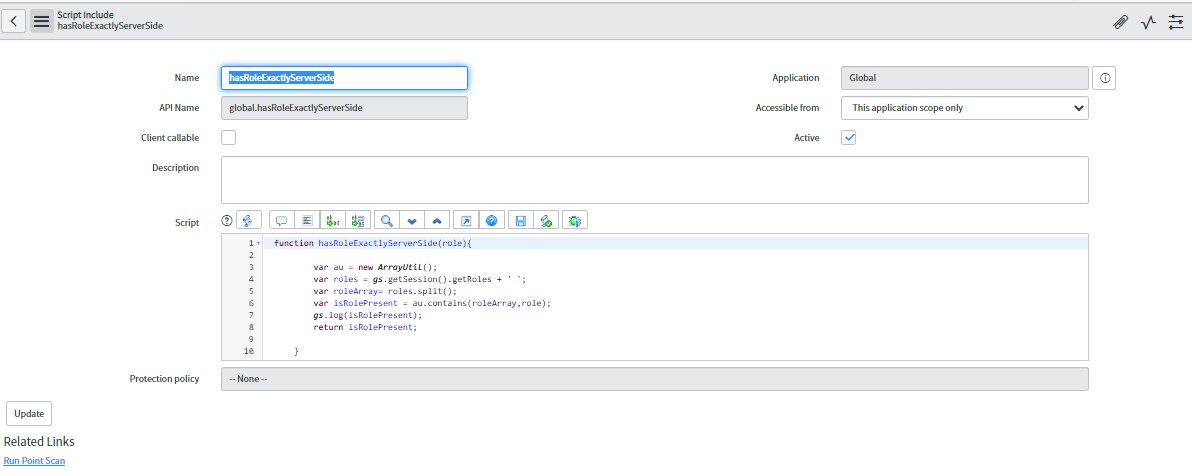Click the Application field info icon

click(1104, 78)
